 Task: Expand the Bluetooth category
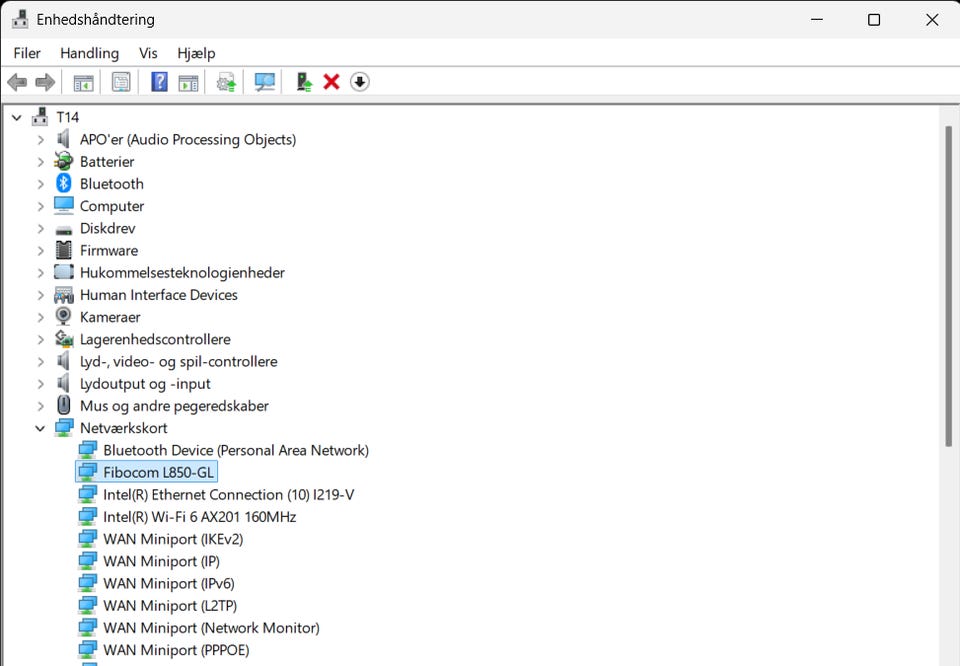[x=40, y=184]
